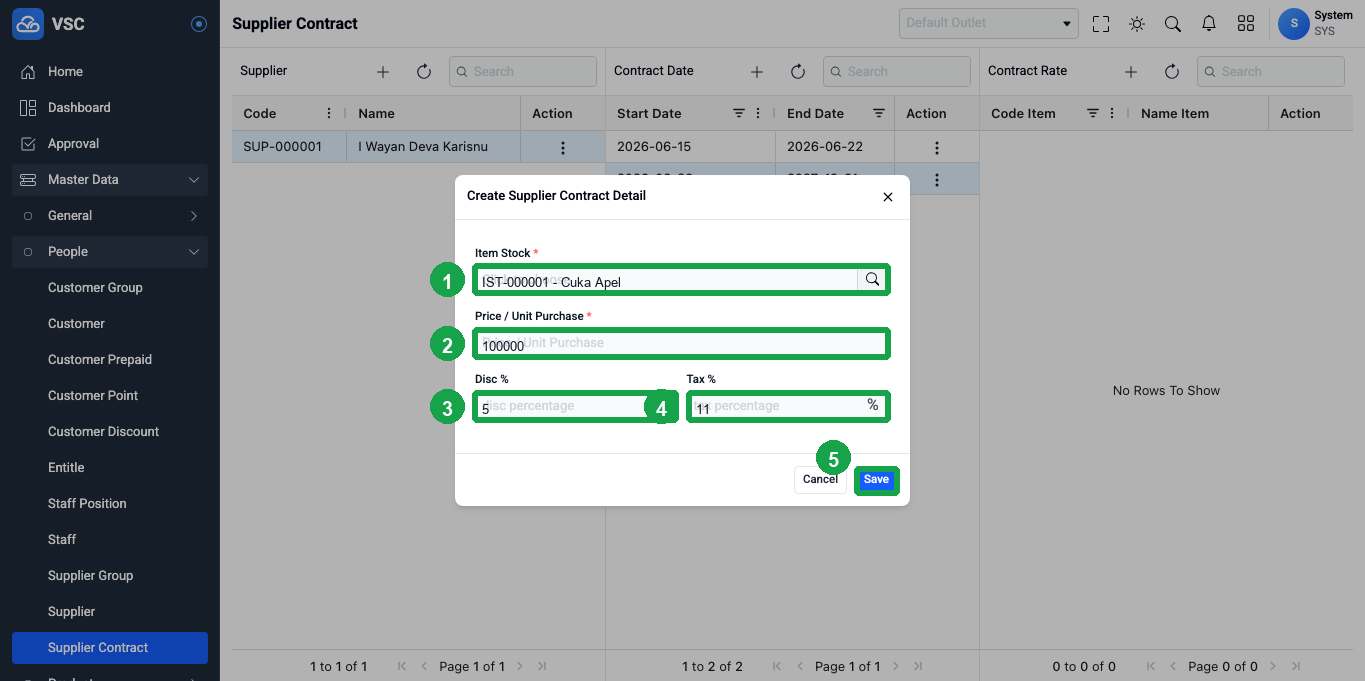The width and height of the screenshot is (1365, 681).
Task: Go to Customer Prepaid page
Action: click(x=110, y=360)
